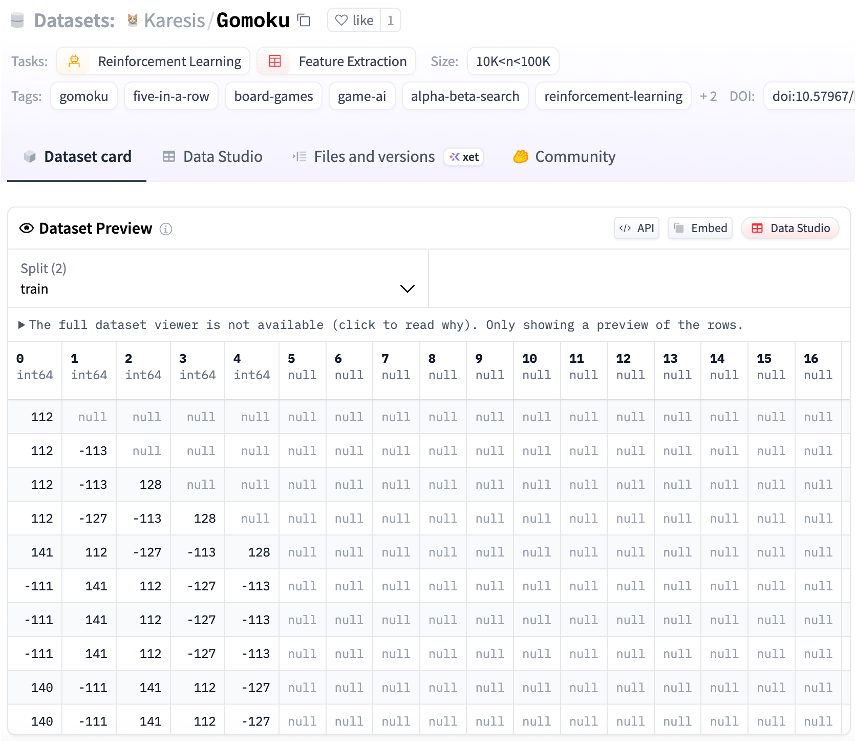Click the Karesis user avatar icon
Screen dimensions: 856x742
pyautogui.click(x=132, y=20)
